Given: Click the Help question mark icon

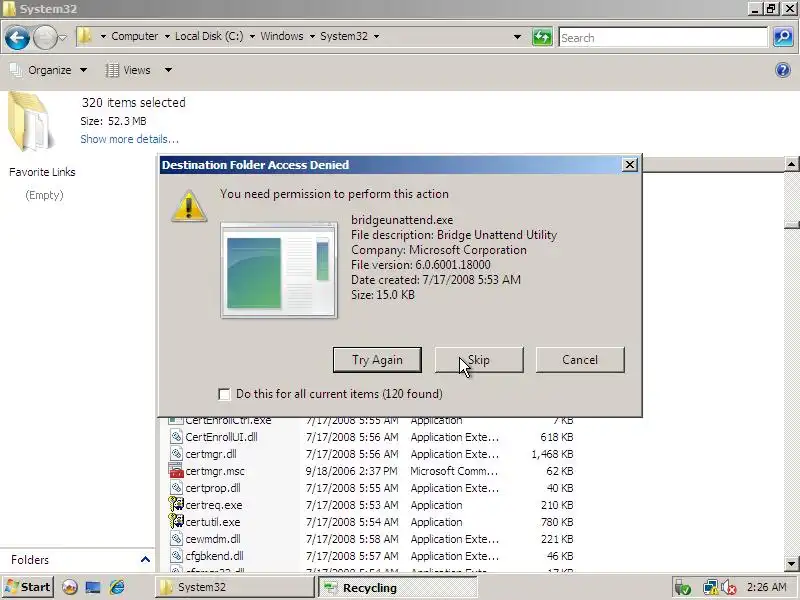Looking at the screenshot, I should click(783, 70).
